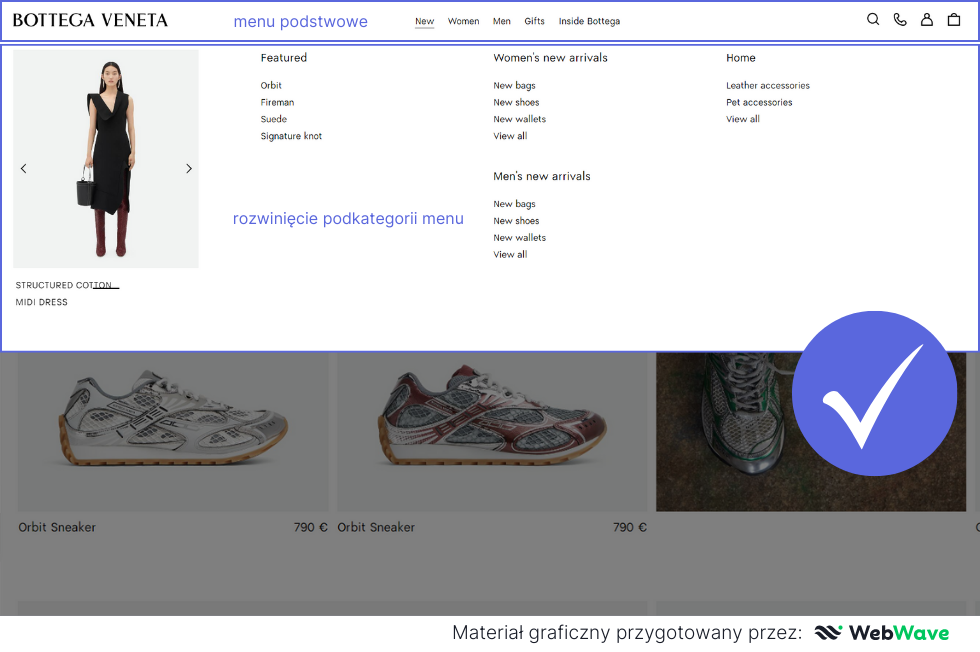Expand the Inside Bottega menu
Screen dimensions: 980x652
[589, 21]
